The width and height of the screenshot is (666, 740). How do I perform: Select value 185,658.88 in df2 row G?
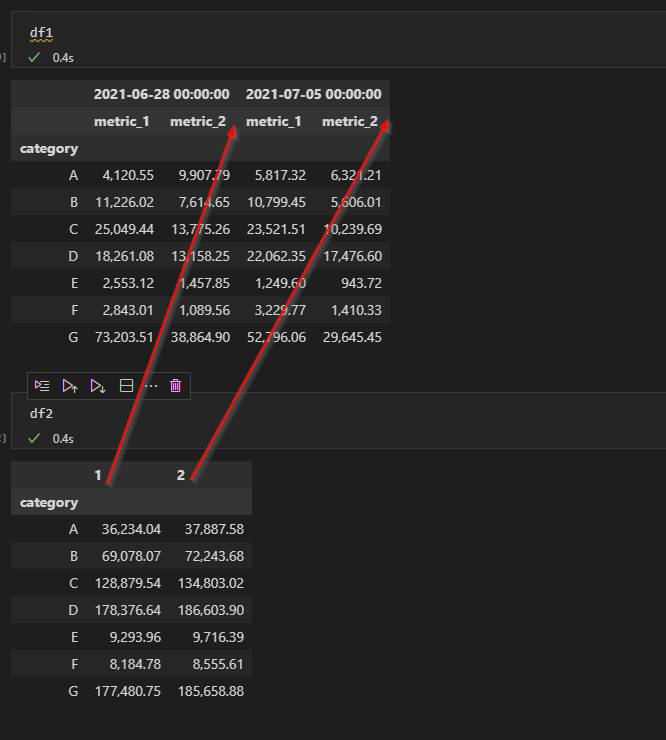pyautogui.click(x=211, y=691)
